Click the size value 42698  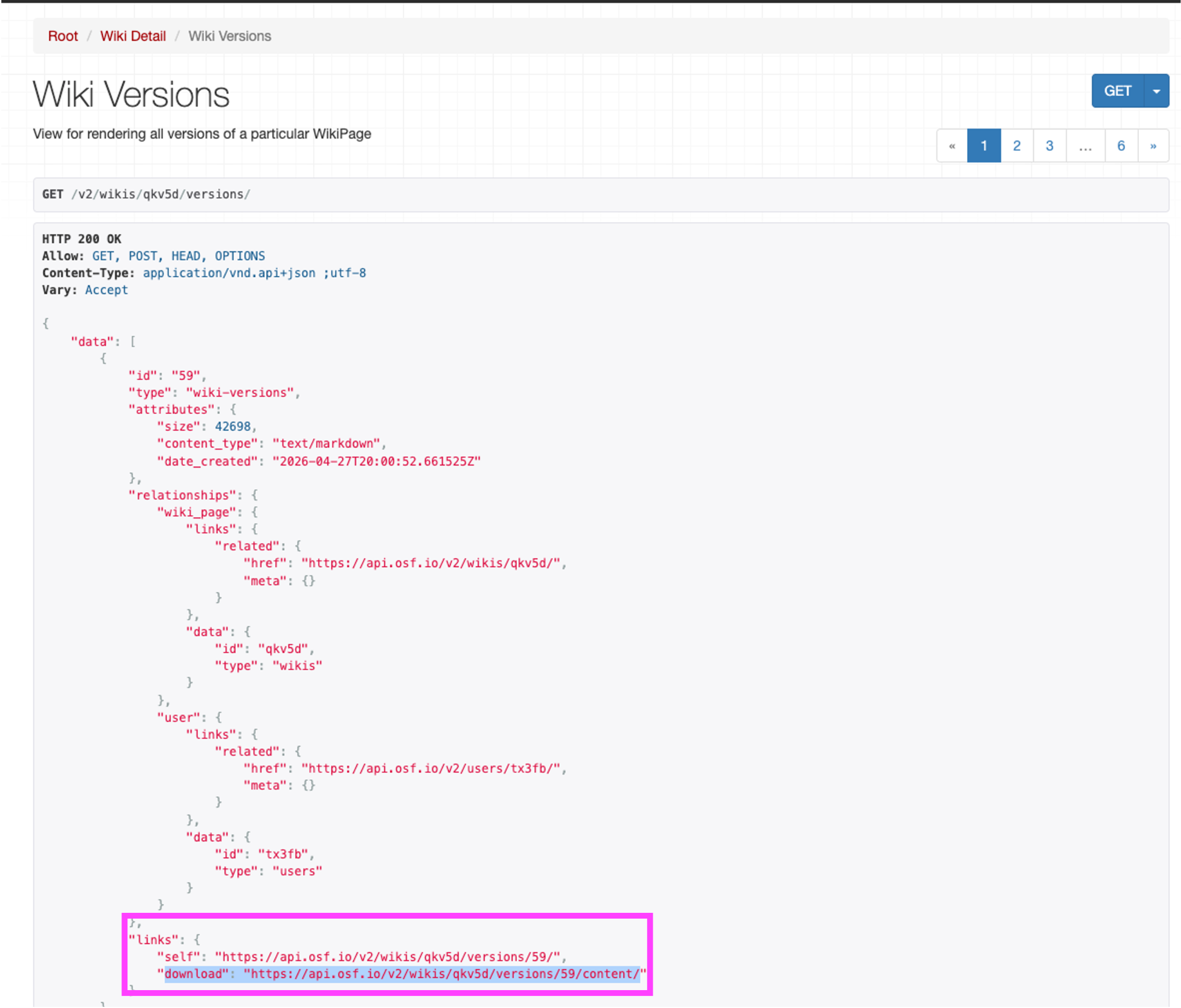[x=233, y=427]
